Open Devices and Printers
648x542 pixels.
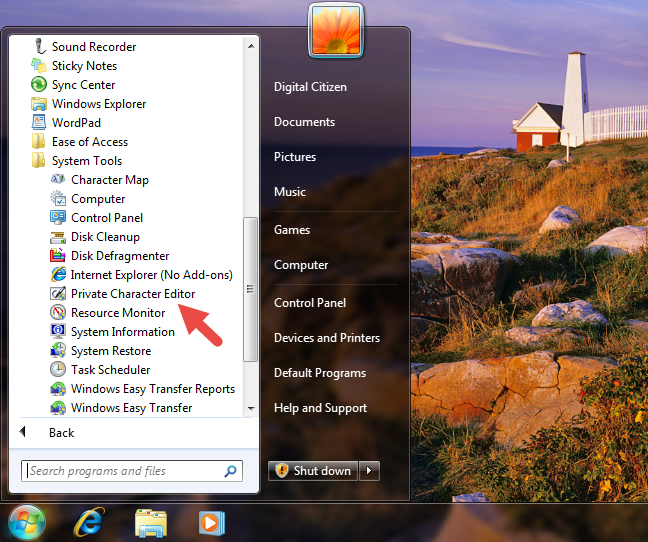pos(326,338)
